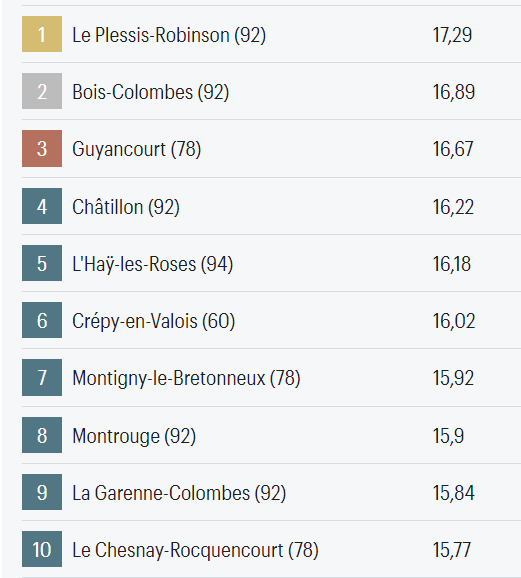Click the 15,9 score for Montrouge
521x578 pixels.
448,436
